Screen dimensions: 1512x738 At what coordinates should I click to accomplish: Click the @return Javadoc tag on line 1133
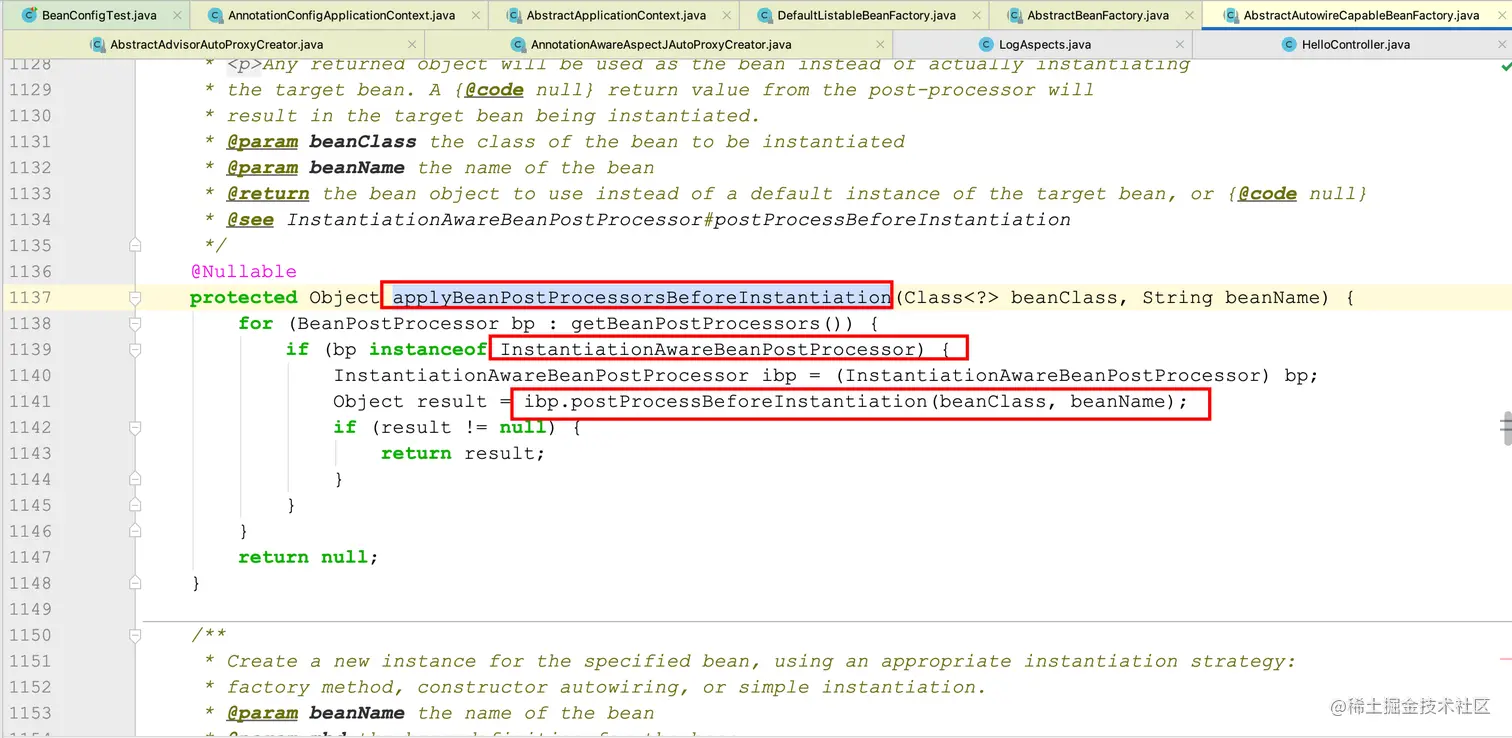[x=268, y=193]
